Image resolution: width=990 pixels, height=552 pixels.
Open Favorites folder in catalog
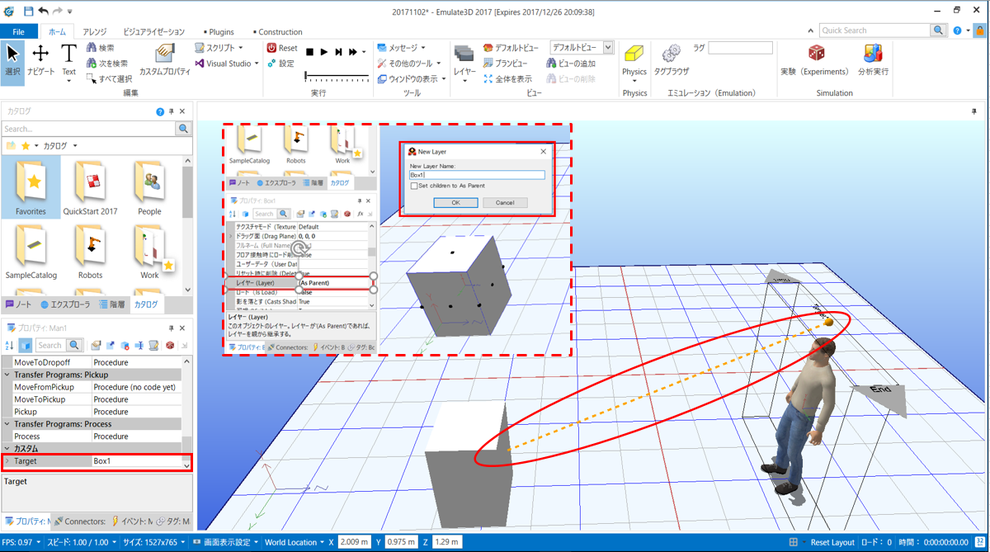31,188
